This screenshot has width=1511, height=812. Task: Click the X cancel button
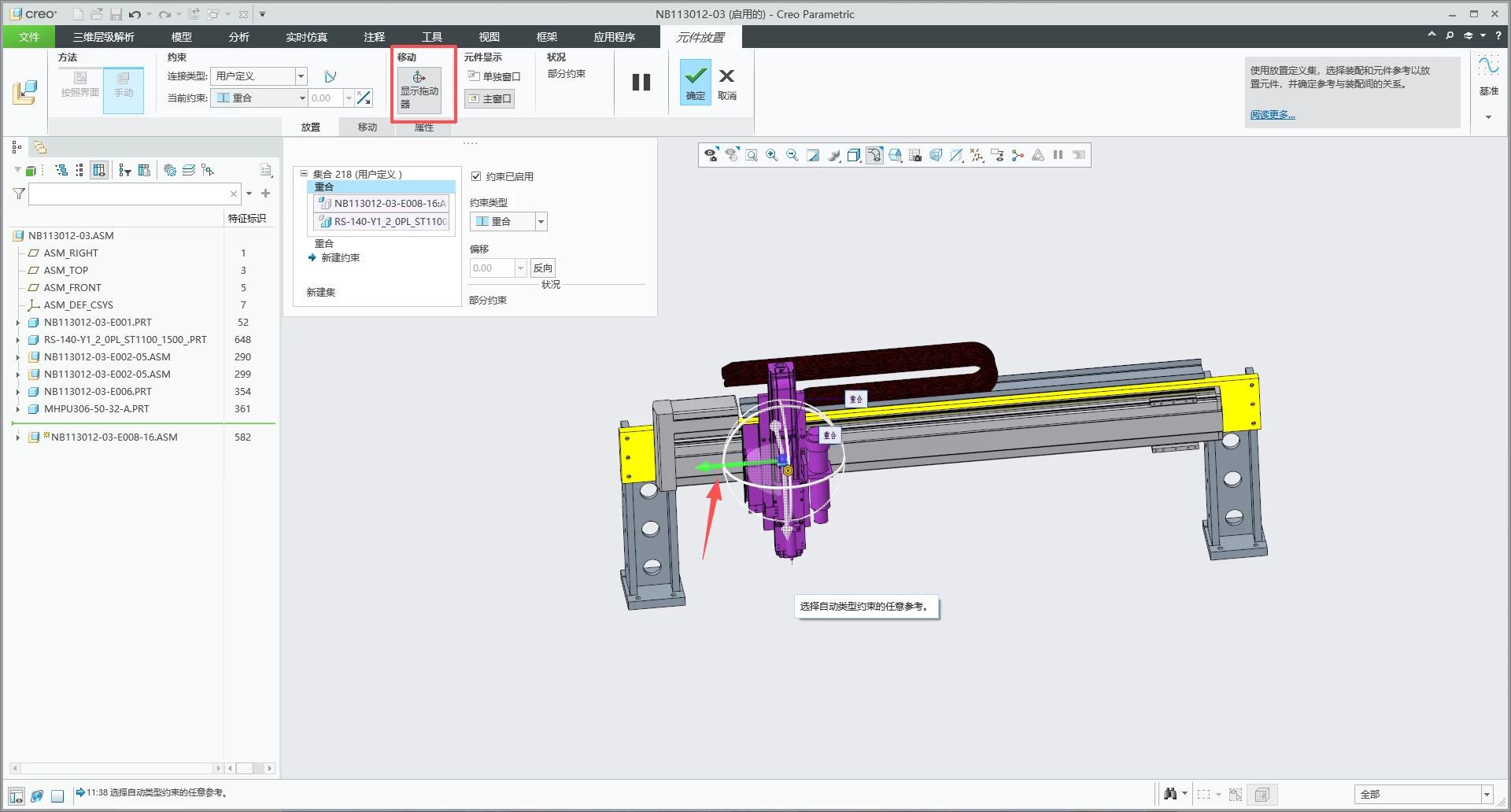tap(726, 83)
